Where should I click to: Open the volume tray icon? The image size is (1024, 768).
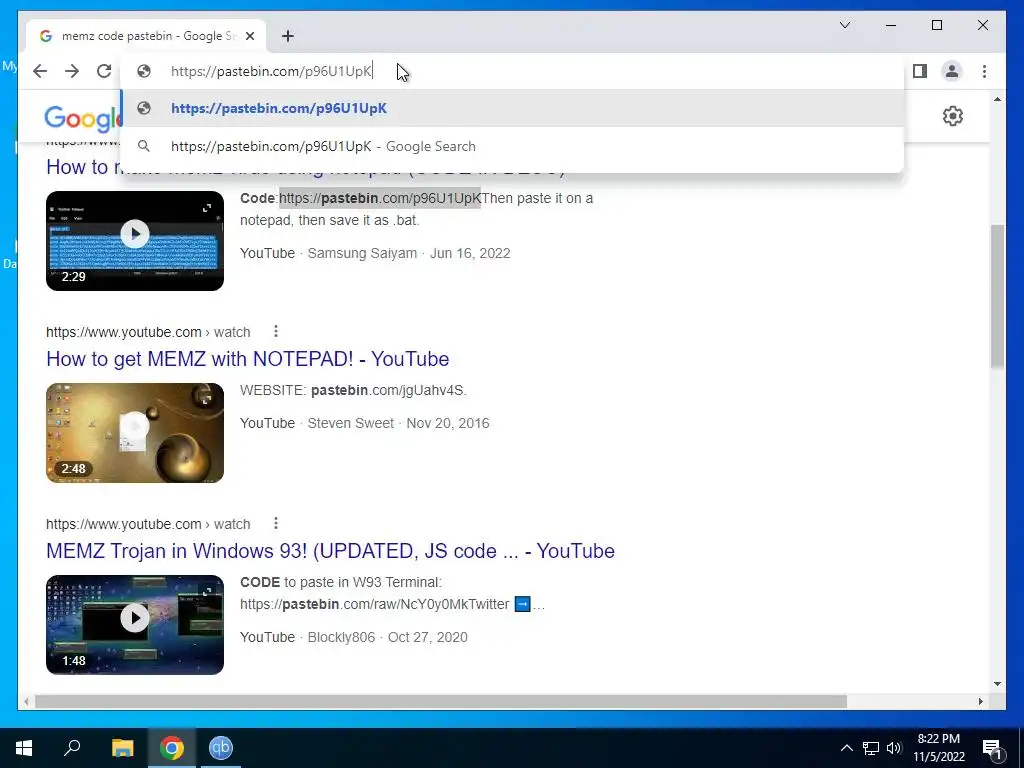click(894, 748)
